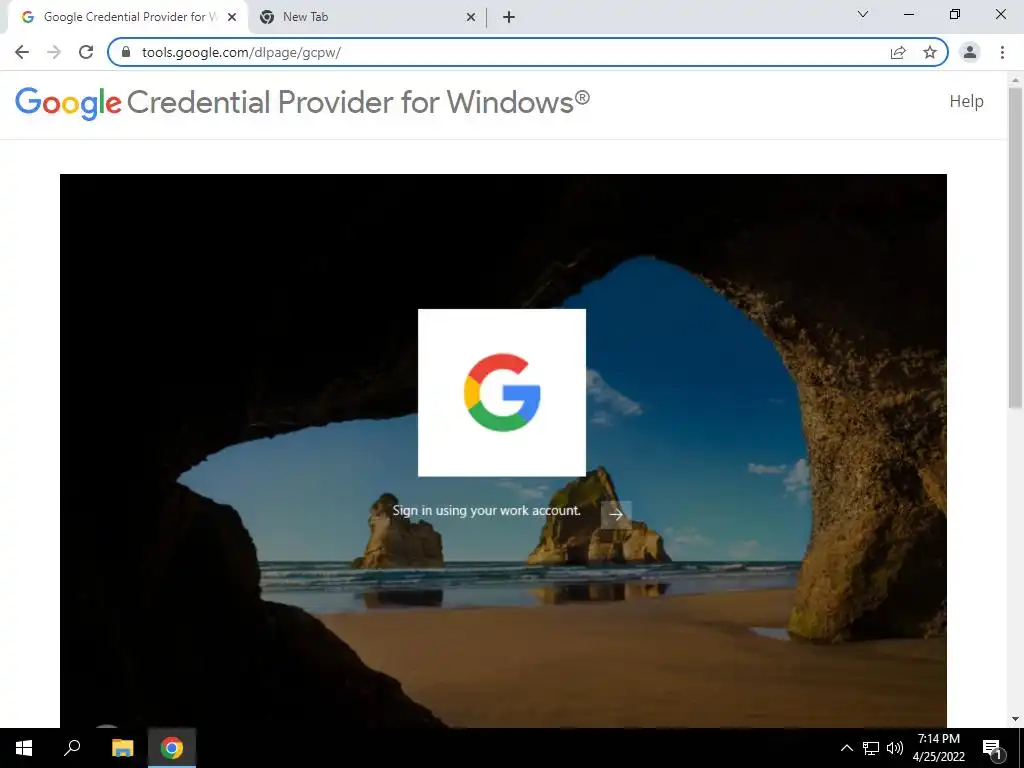Switch to the New Tab tab
Screen dimensions: 1024x768
tap(367, 17)
